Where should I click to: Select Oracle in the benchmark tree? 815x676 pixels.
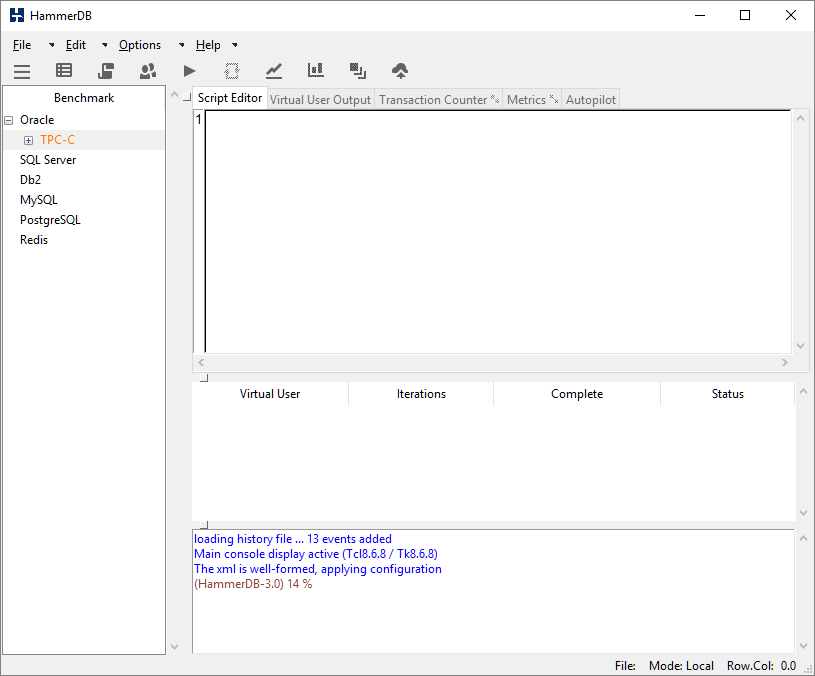pyautogui.click(x=37, y=120)
